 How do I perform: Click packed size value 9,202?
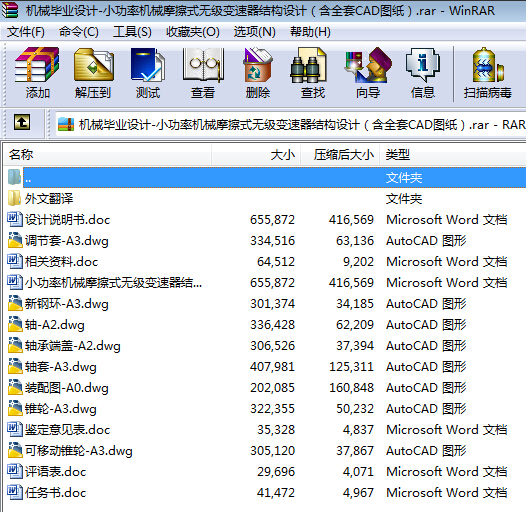(358, 262)
